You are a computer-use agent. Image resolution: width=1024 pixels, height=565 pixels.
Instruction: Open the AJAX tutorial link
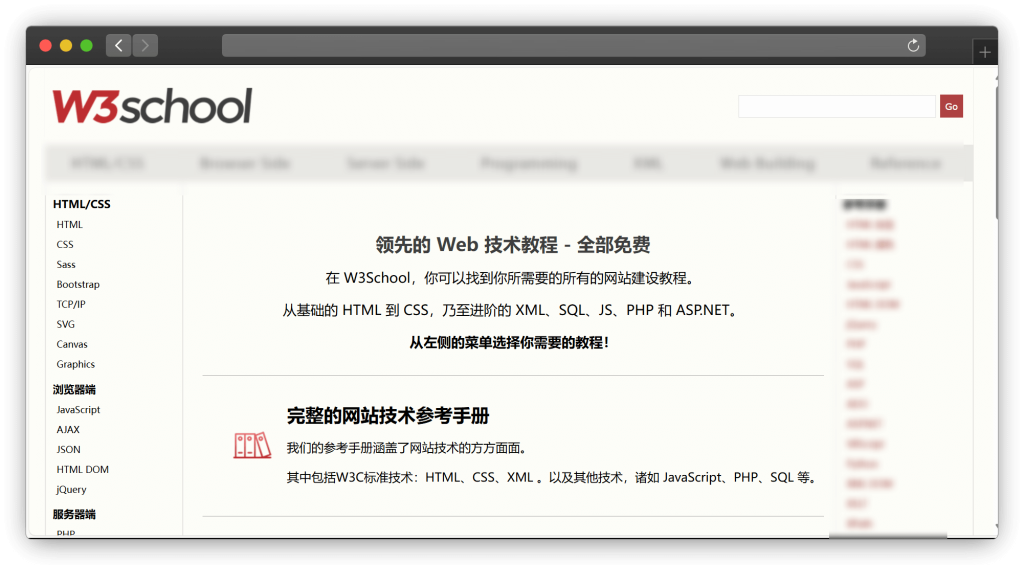(68, 430)
